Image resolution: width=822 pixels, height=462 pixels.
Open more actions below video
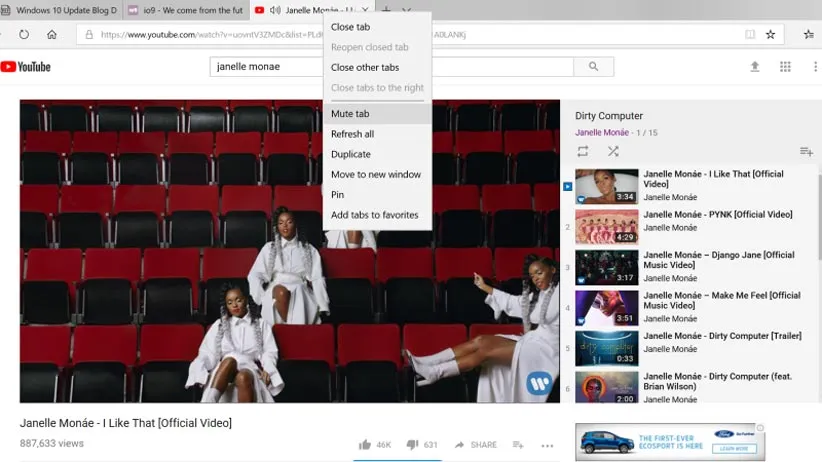pyautogui.click(x=547, y=445)
